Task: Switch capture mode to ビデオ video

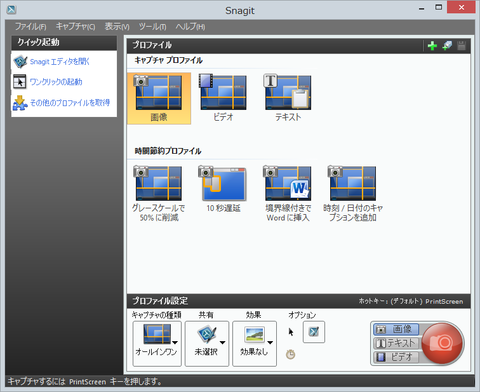Action: [x=396, y=357]
